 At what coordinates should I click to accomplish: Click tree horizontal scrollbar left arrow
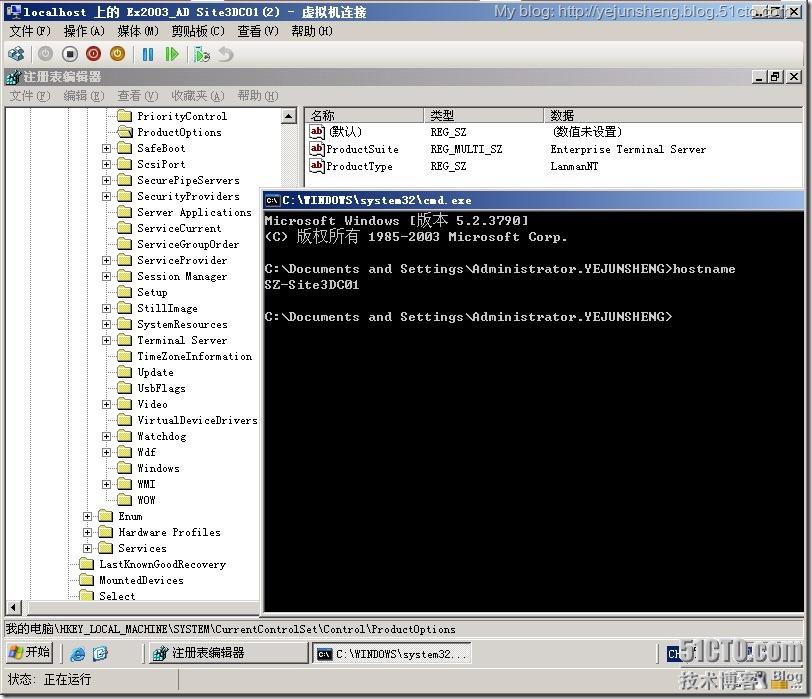(13, 607)
